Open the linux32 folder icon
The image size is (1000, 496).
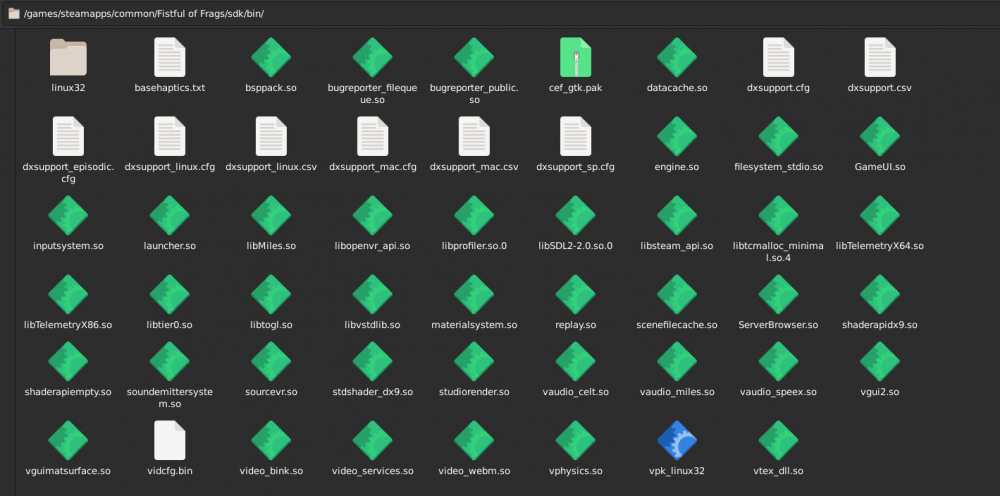coord(68,57)
